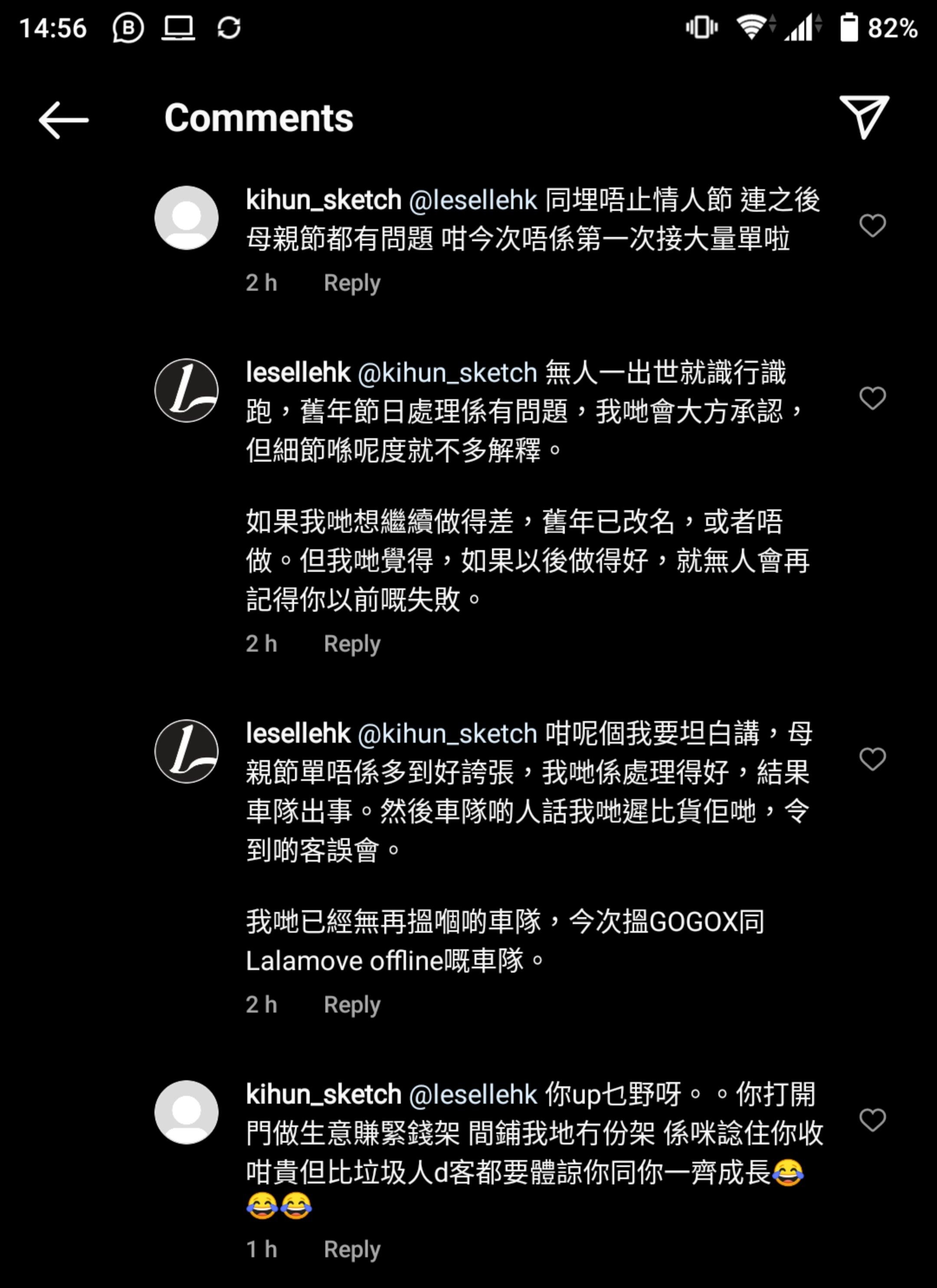Screen dimensions: 937x1288
Task: Open the share paper plane icon
Action: tap(864, 117)
